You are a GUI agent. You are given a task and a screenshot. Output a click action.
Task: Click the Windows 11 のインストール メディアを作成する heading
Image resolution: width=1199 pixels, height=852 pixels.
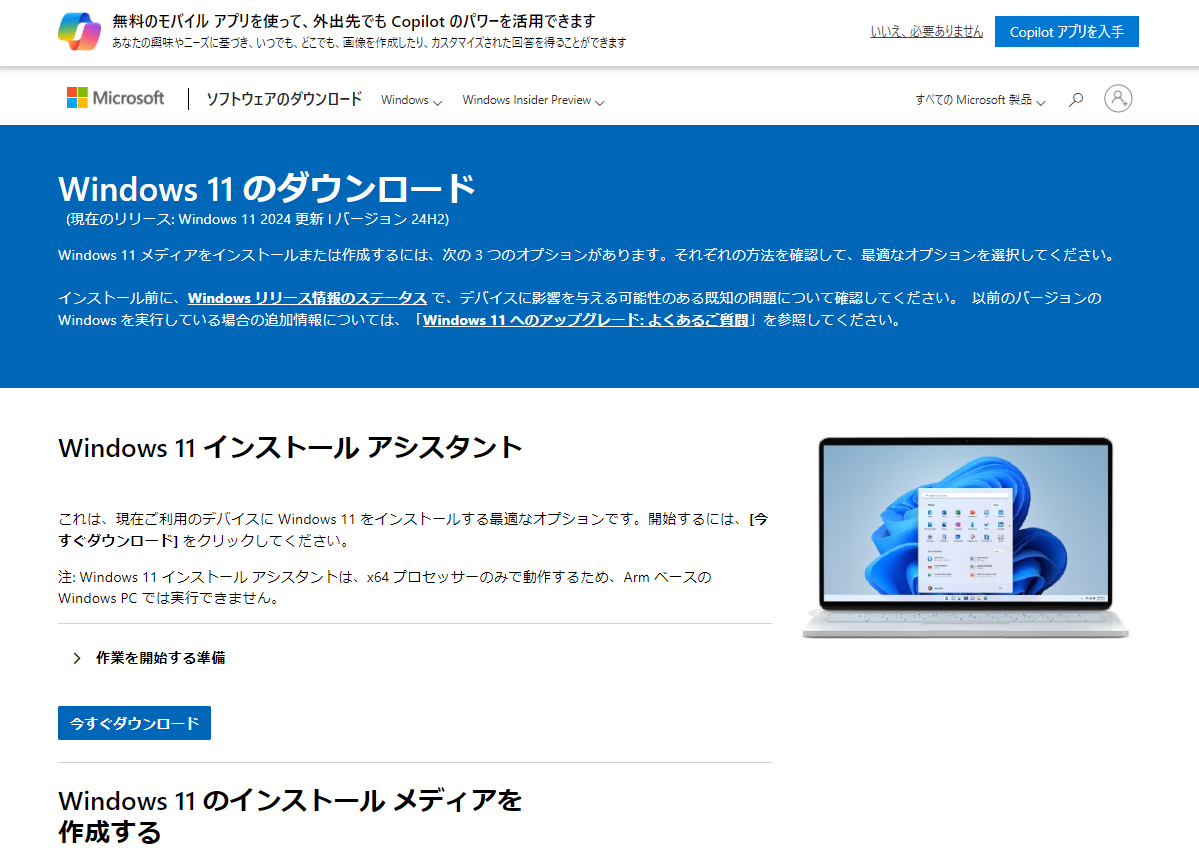[x=290, y=816]
